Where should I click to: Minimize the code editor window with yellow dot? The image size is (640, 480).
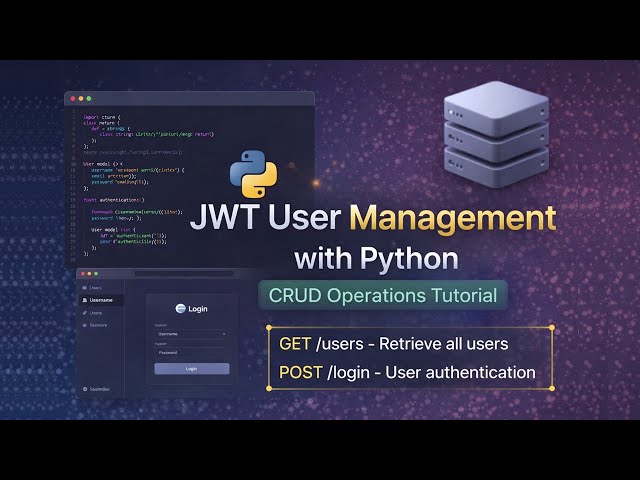81,99
